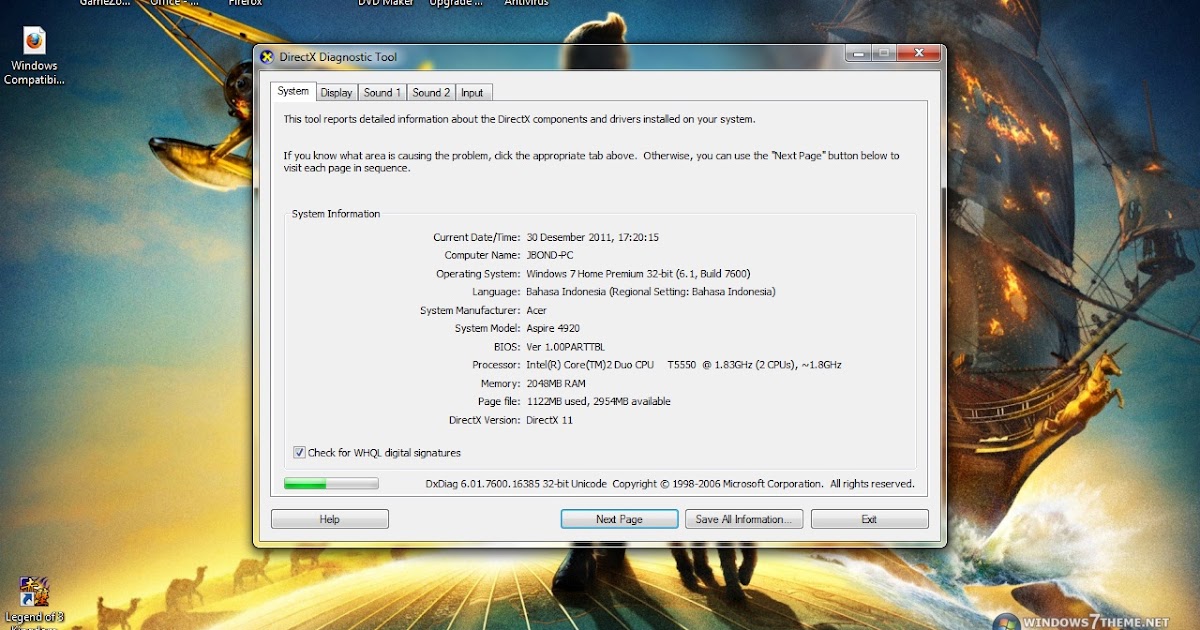Switch to the Display tab
The image size is (1200, 630).
336,93
